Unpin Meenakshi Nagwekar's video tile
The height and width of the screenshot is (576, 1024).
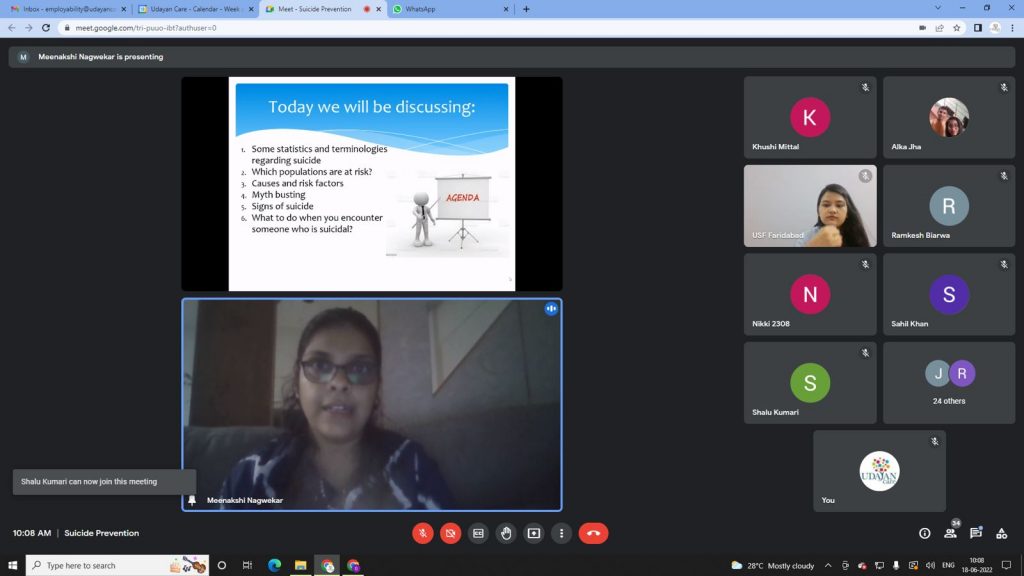pyautogui.click(x=192, y=500)
